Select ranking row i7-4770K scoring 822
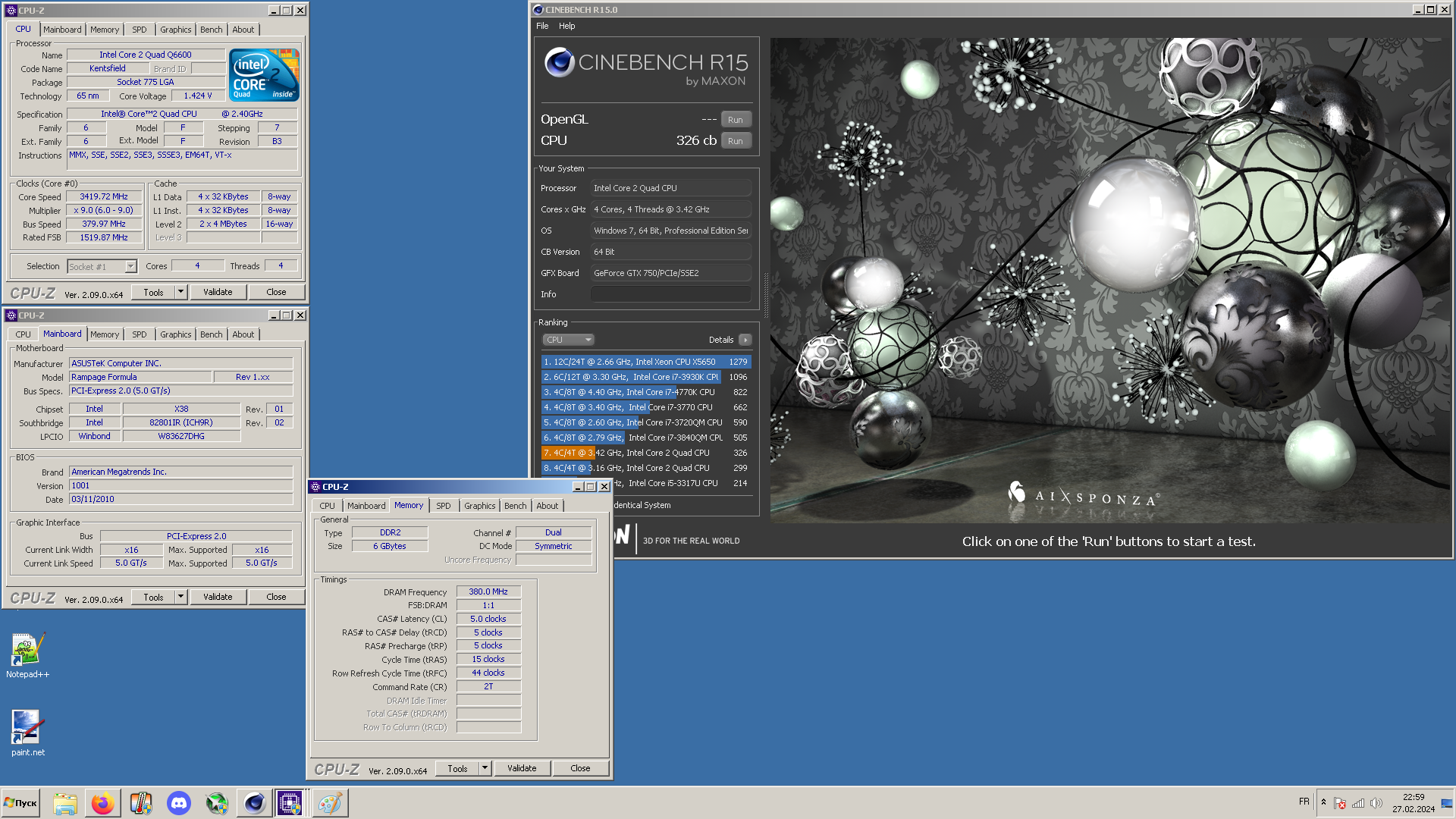1456x819 pixels. [646, 392]
